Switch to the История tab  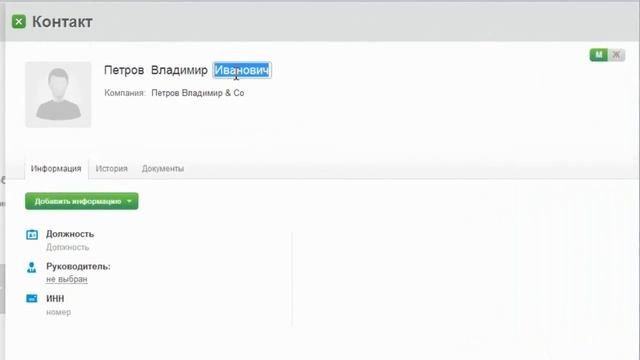(111, 169)
